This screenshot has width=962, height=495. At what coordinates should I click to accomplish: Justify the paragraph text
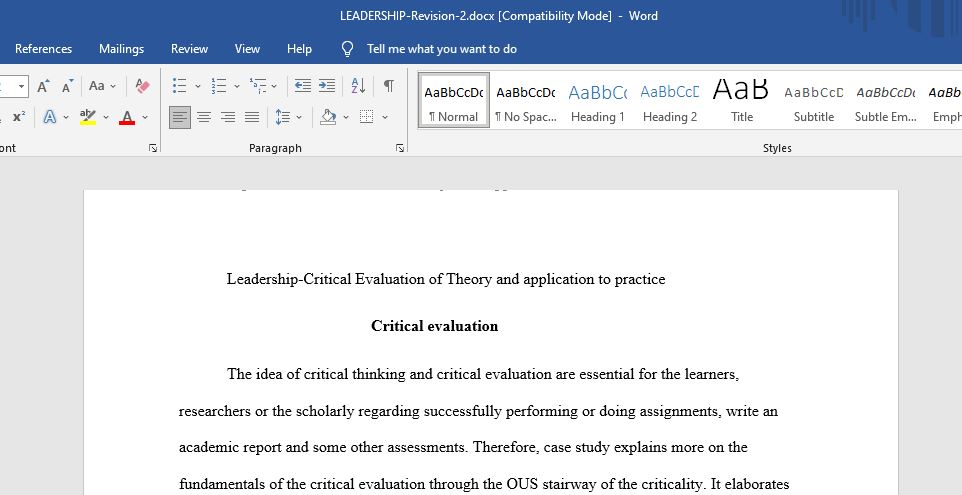pyautogui.click(x=252, y=117)
